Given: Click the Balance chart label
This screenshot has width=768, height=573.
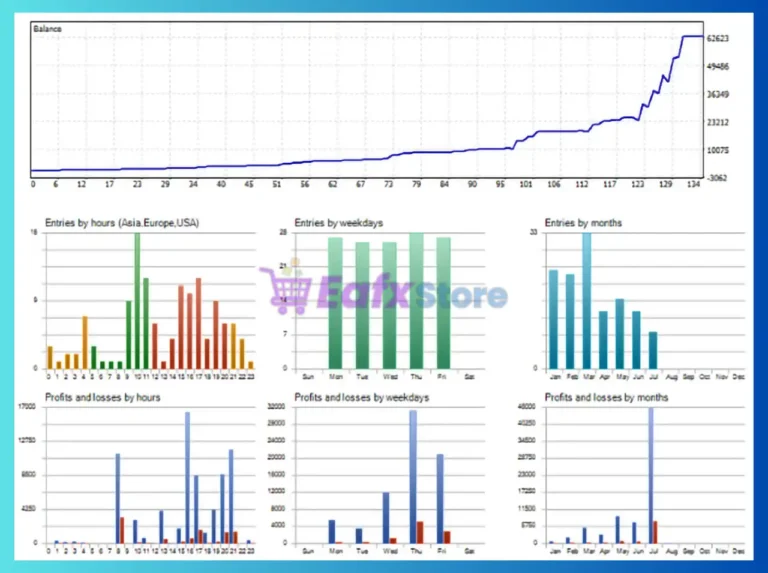Looking at the screenshot, I should (48, 29).
